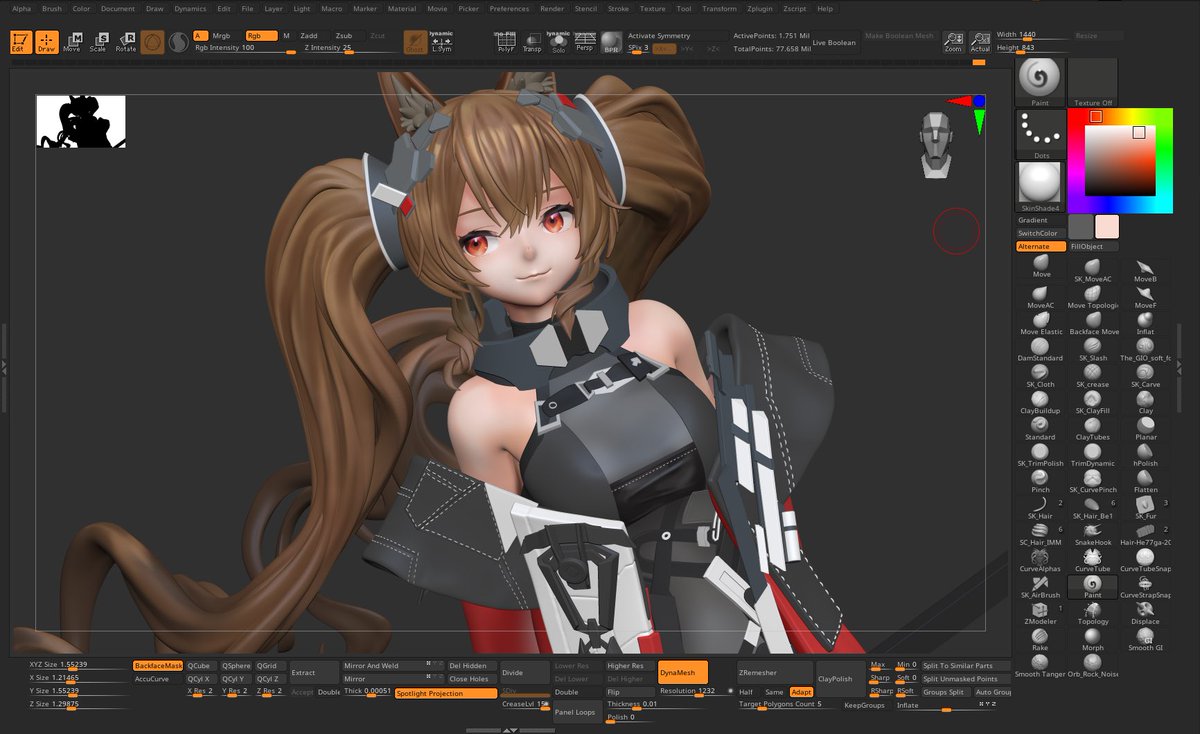The image size is (1200, 734).
Task: Select the DamStandard brush
Action: pos(1041,350)
